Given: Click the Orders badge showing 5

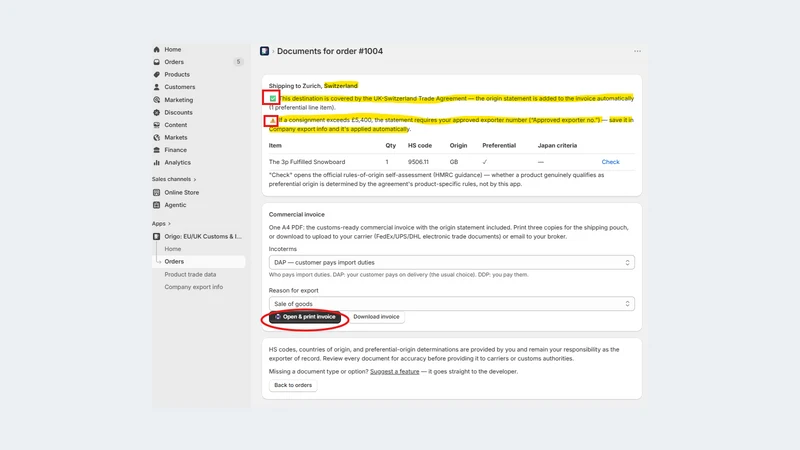Looking at the screenshot, I should tap(238, 62).
